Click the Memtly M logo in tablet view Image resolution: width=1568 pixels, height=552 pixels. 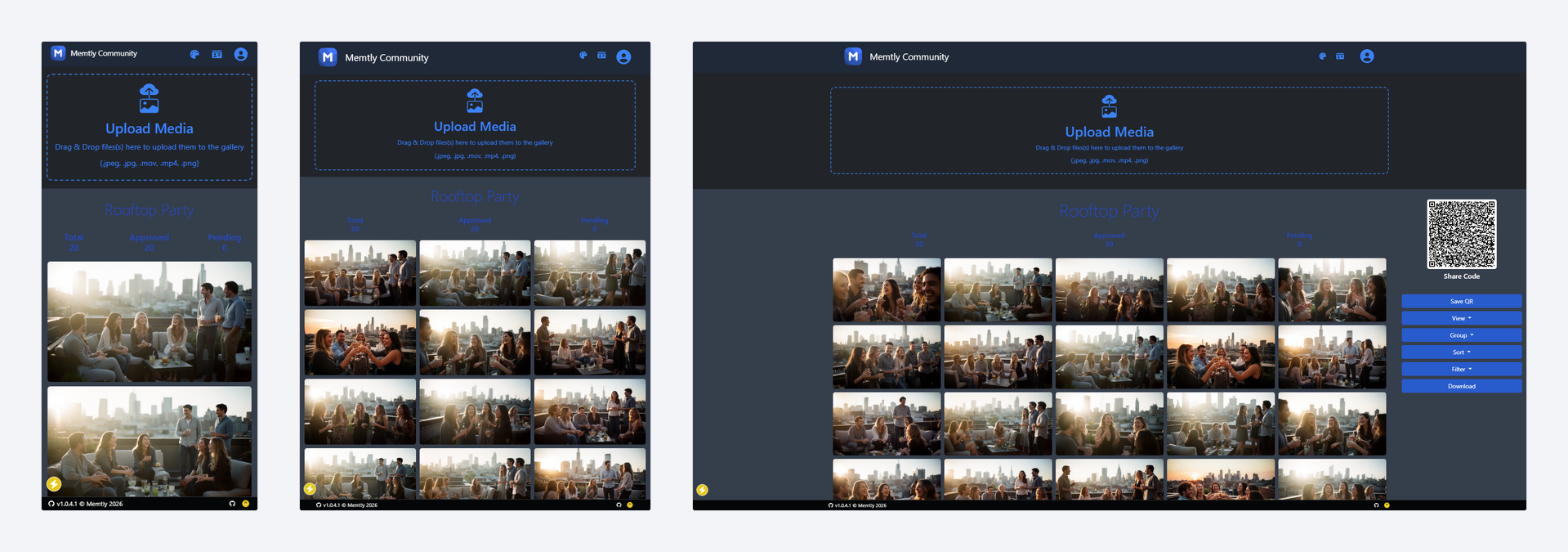tap(328, 57)
